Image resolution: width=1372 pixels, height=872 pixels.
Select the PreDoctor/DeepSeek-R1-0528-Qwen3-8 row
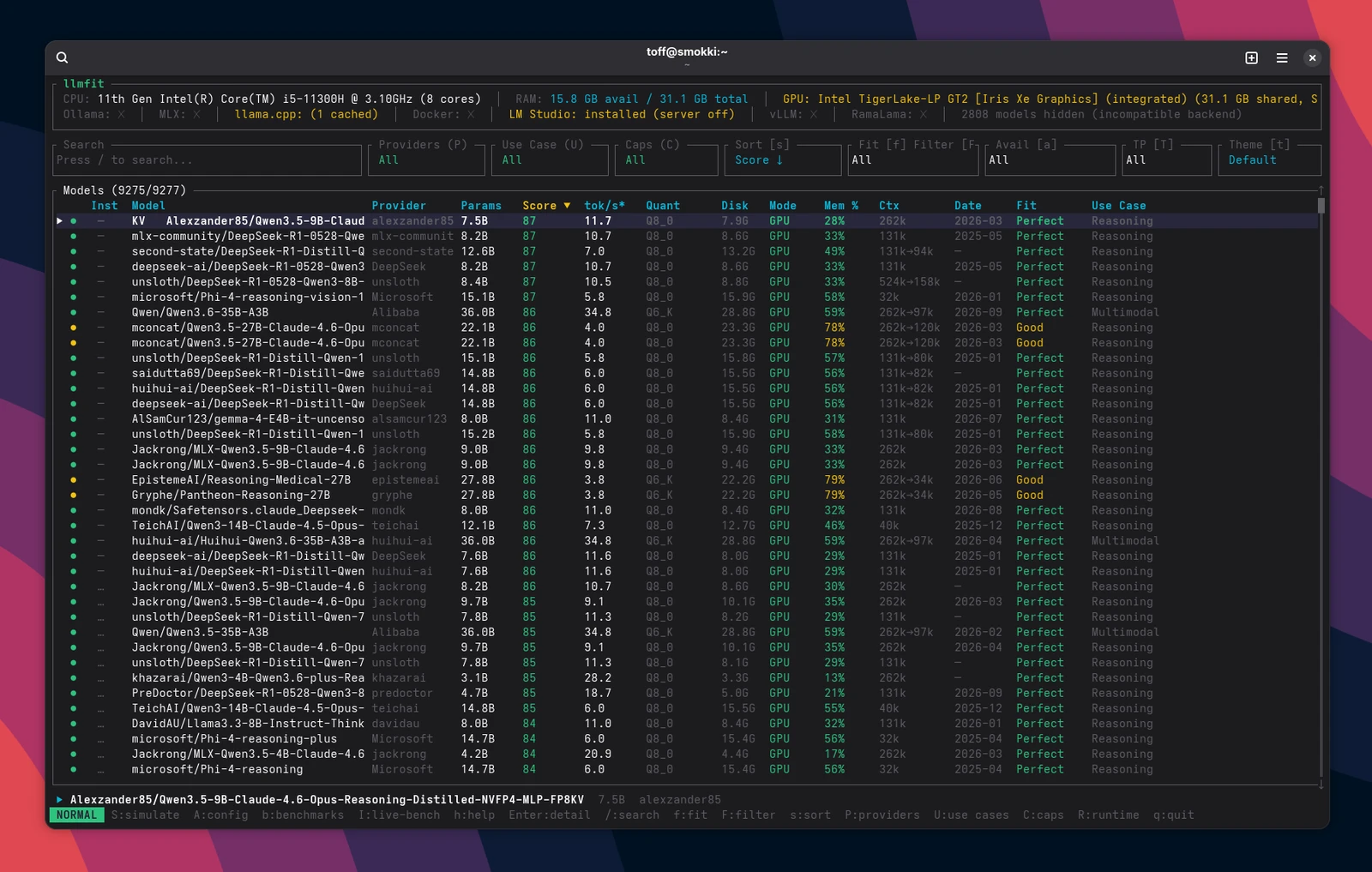pyautogui.click(x=686, y=693)
